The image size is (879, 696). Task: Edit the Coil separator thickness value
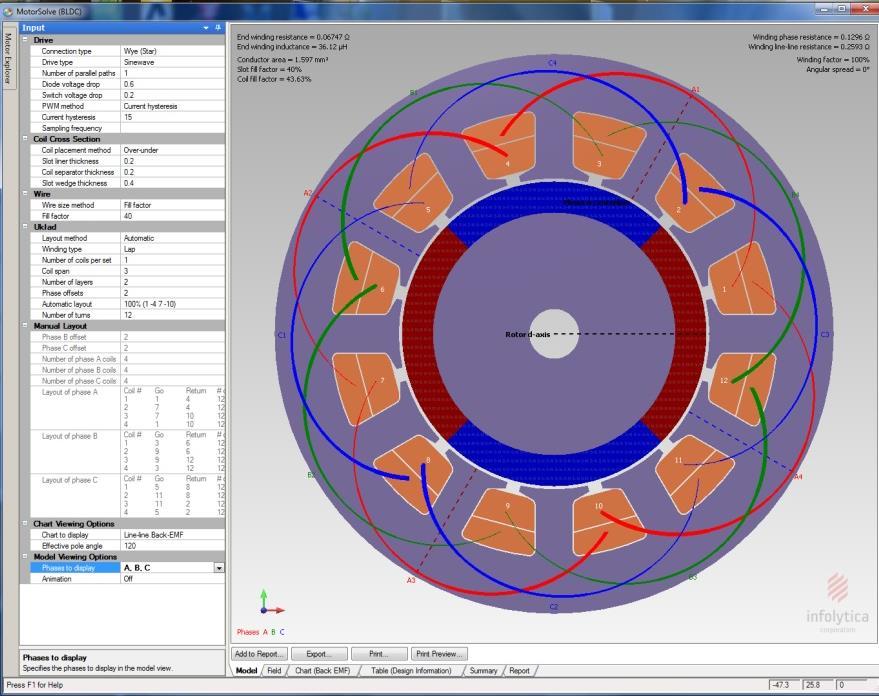click(x=172, y=172)
